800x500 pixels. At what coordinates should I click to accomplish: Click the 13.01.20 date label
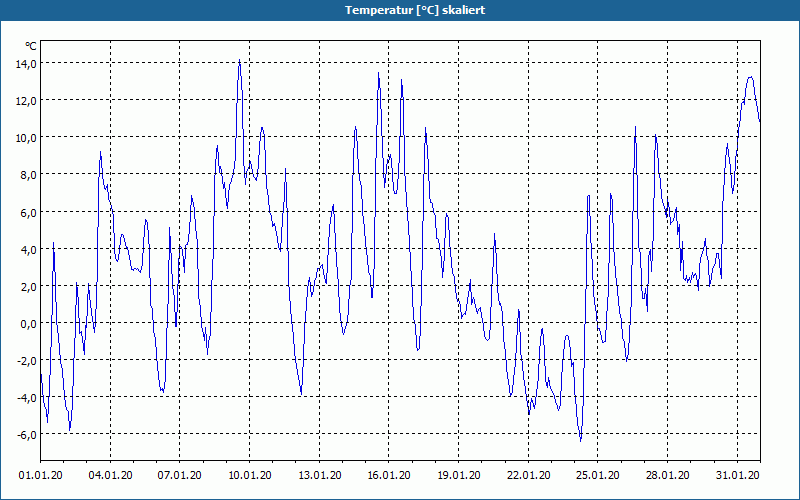(319, 475)
